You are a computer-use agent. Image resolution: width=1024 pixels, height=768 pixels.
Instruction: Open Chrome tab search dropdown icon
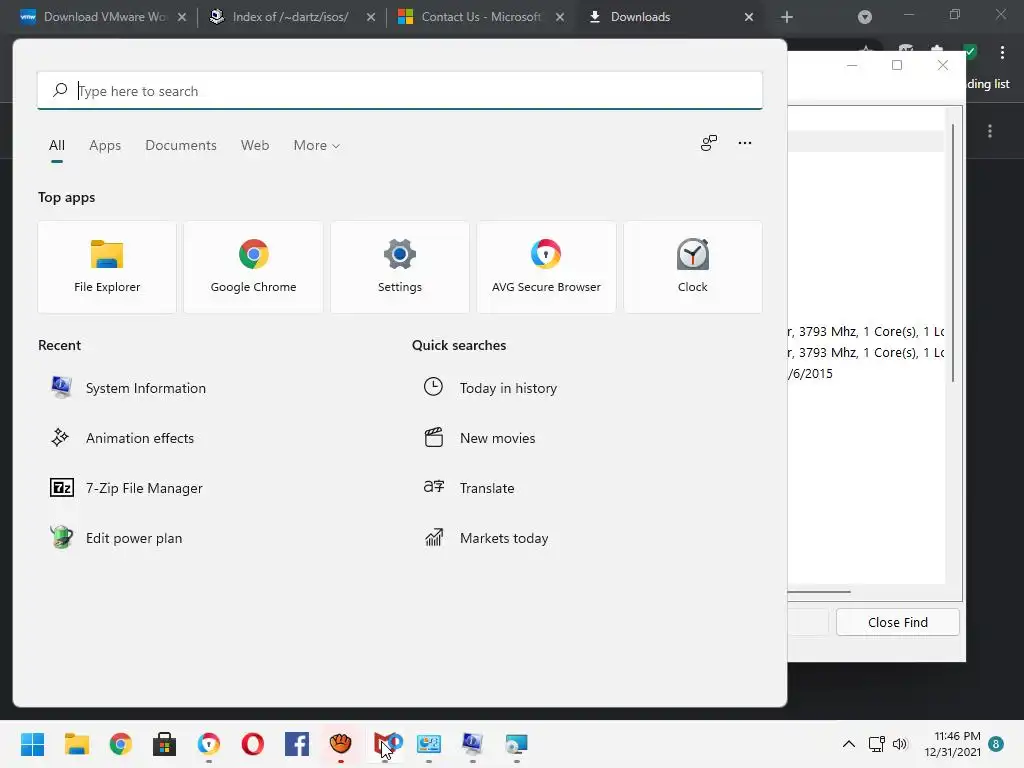865,17
